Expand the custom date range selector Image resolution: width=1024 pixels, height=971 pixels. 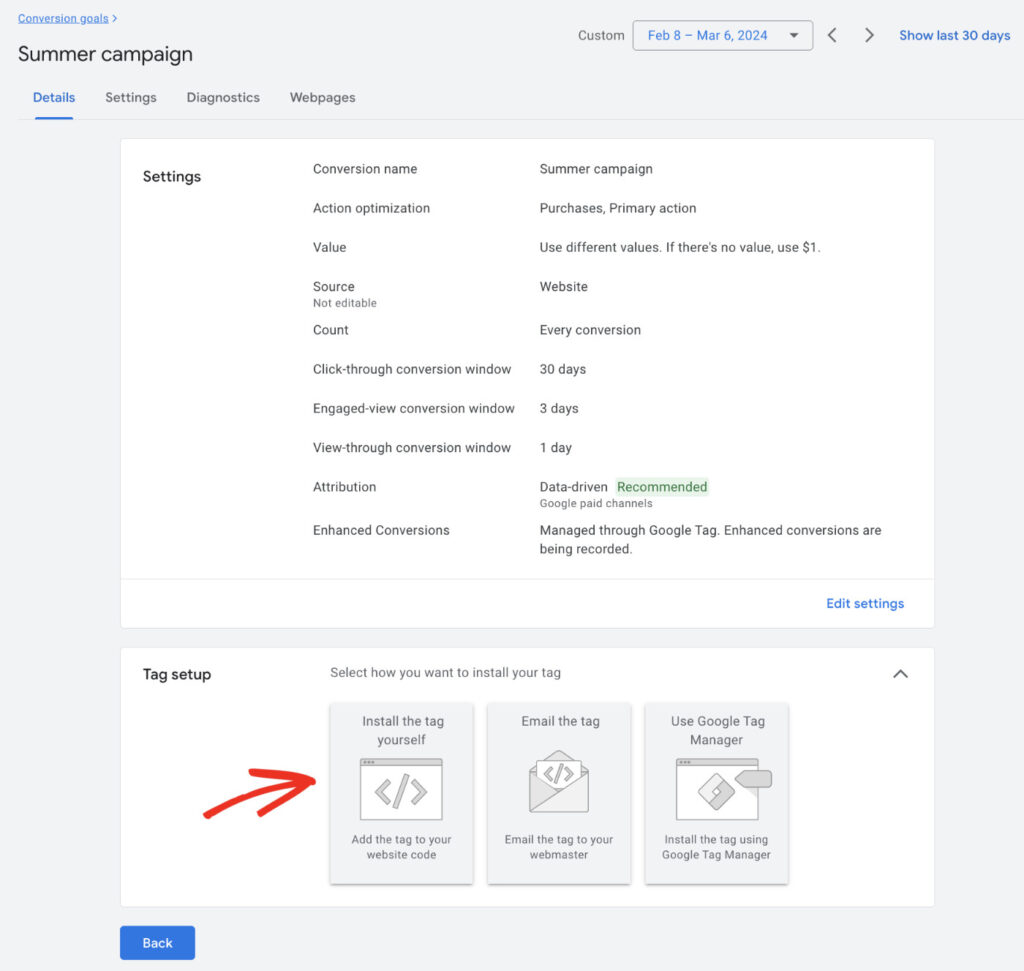[794, 34]
